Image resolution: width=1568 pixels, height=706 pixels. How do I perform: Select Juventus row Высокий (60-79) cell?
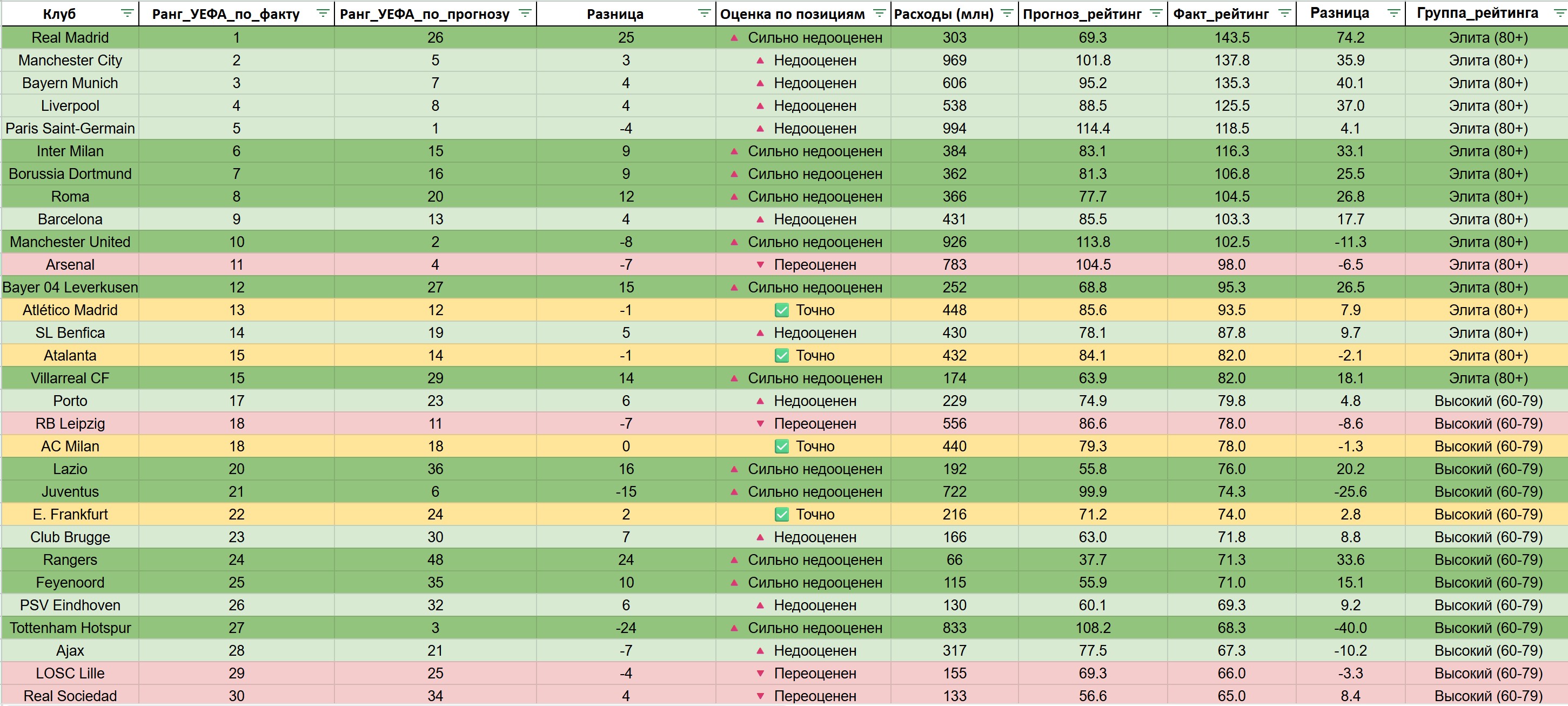coord(1487,491)
